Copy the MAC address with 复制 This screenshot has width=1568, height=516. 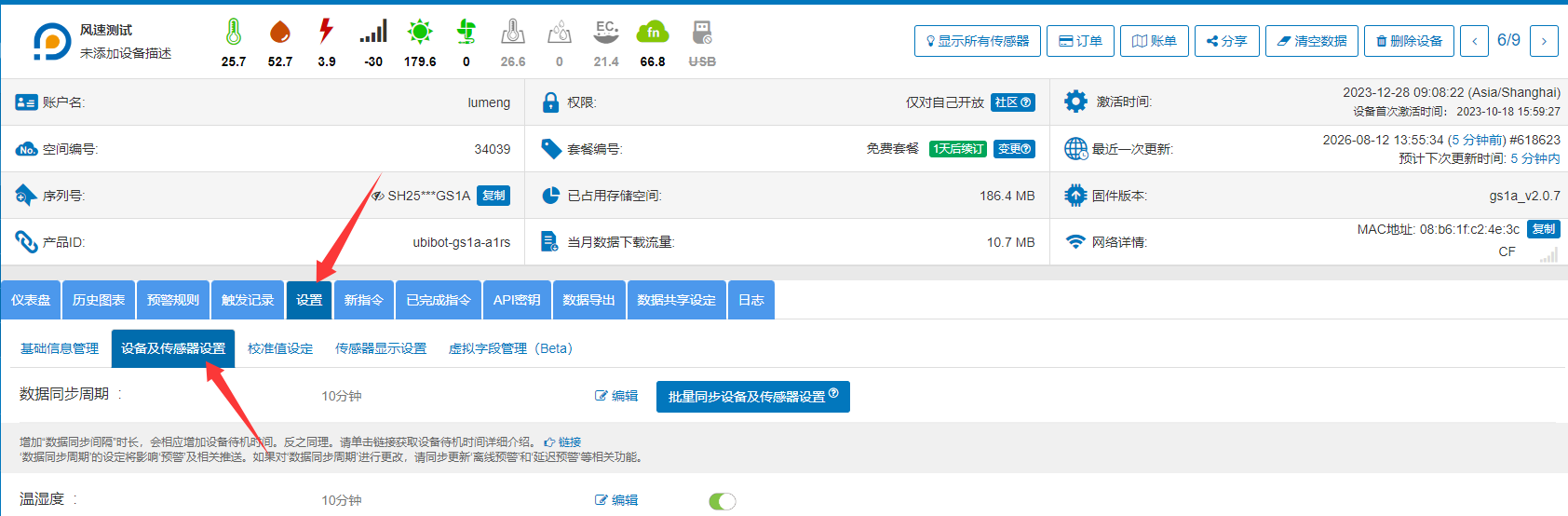1544,229
